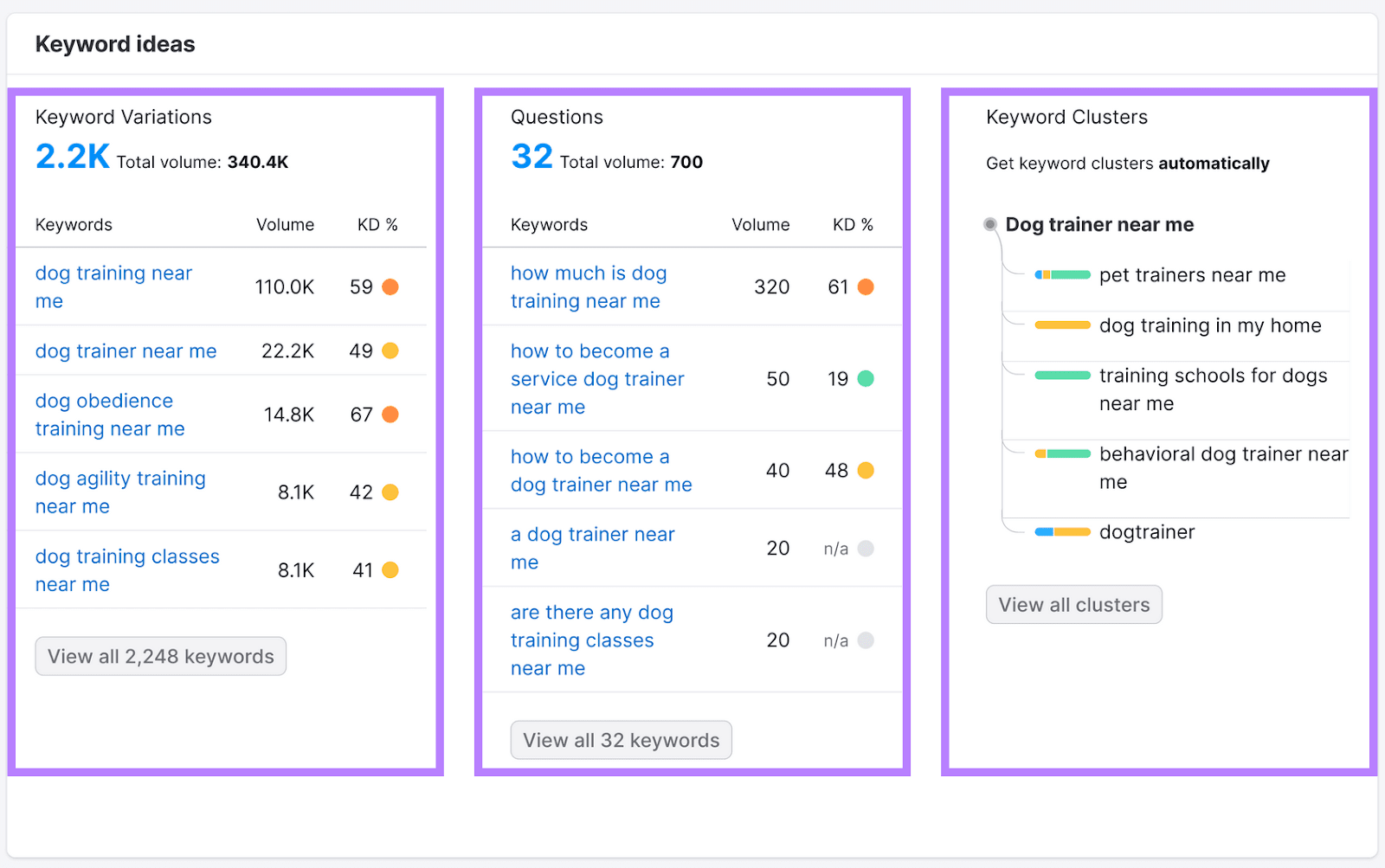Open 'dog trainer near me' keyword link

point(126,351)
